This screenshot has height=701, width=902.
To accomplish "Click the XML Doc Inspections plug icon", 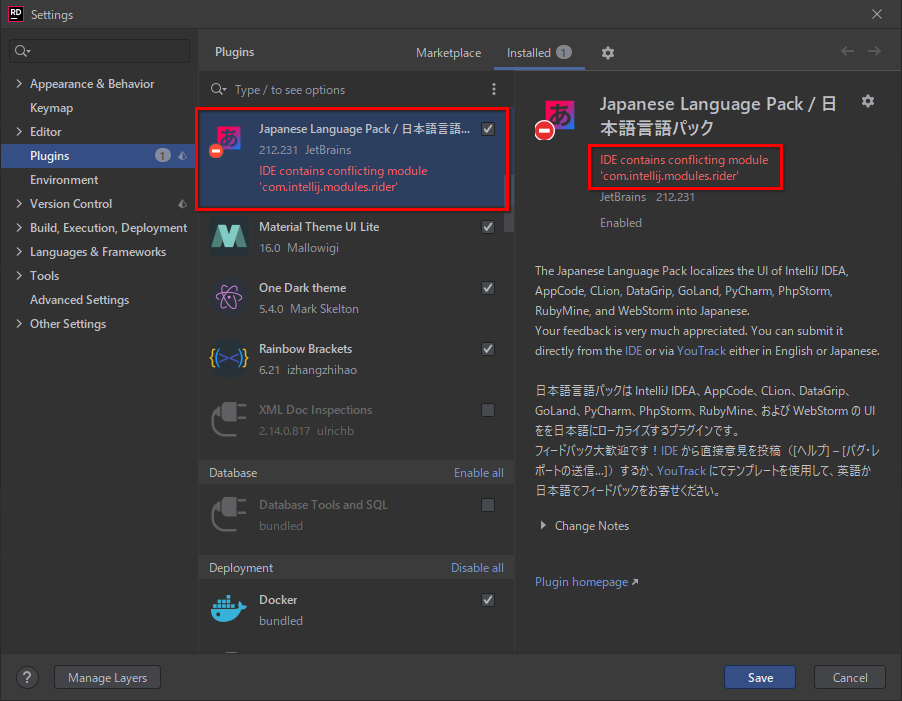I will tap(229, 419).
